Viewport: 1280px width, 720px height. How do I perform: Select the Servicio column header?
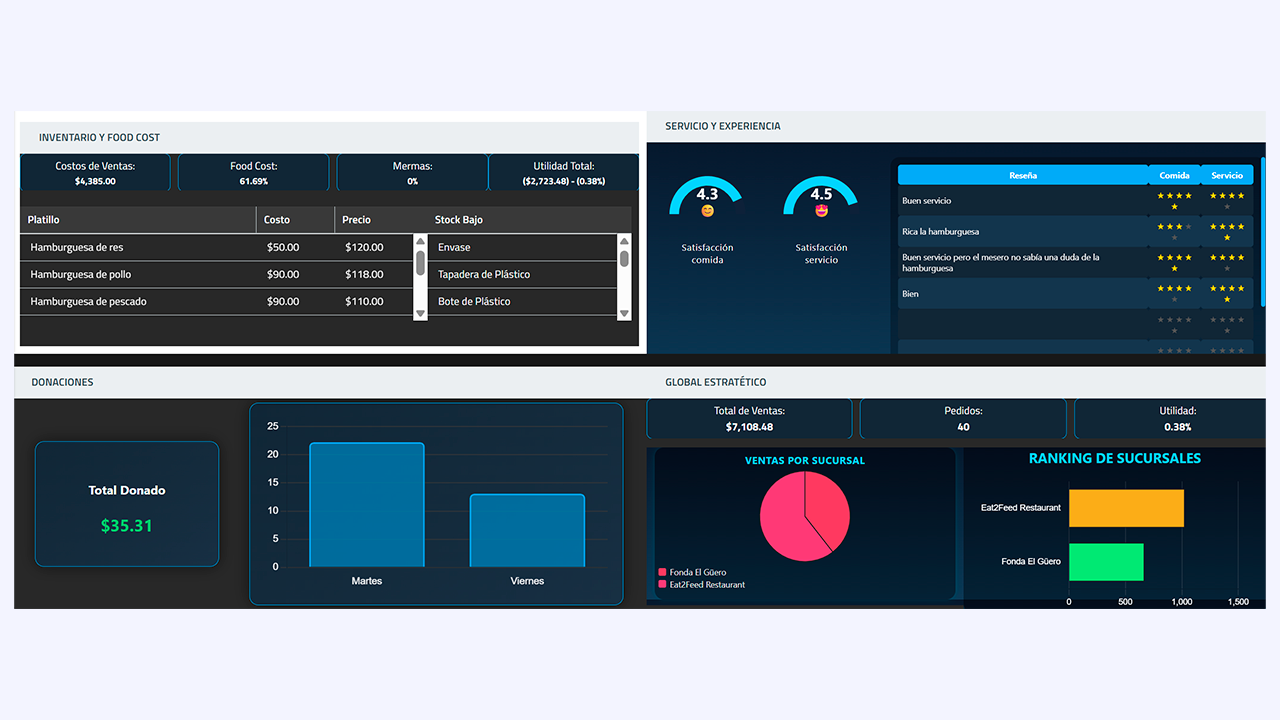pyautogui.click(x=1227, y=175)
